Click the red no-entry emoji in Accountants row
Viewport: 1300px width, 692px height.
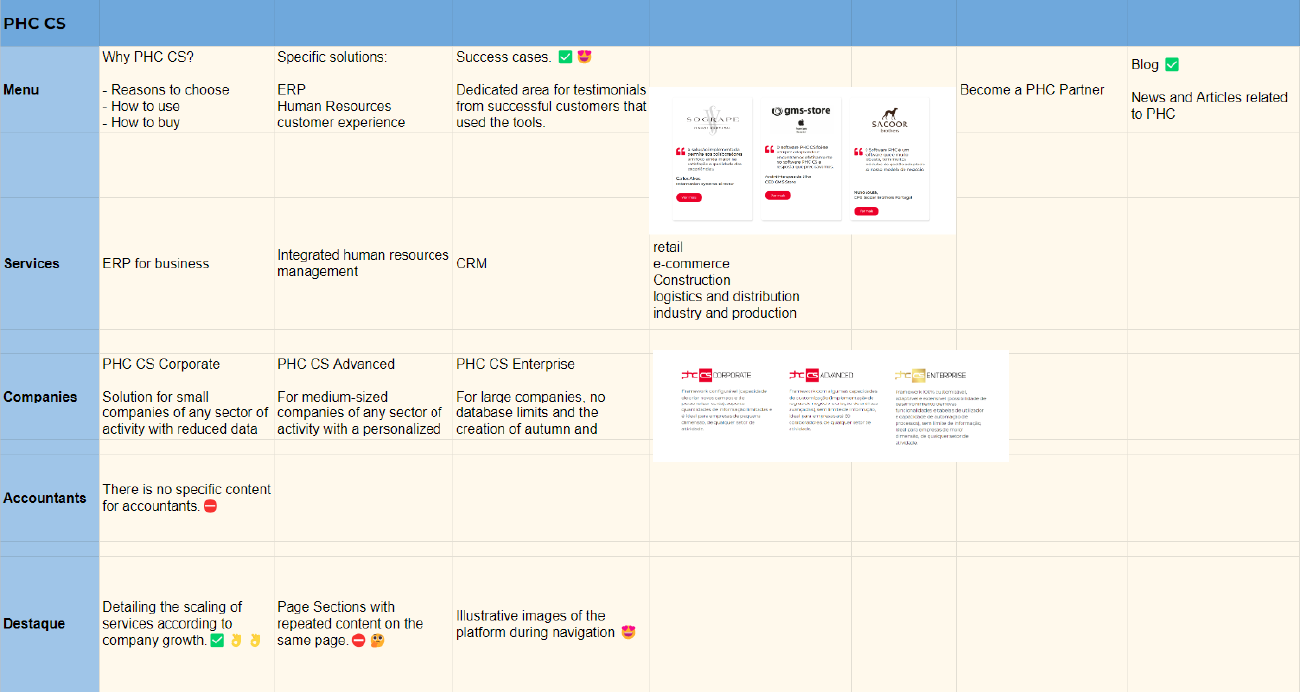coord(210,506)
